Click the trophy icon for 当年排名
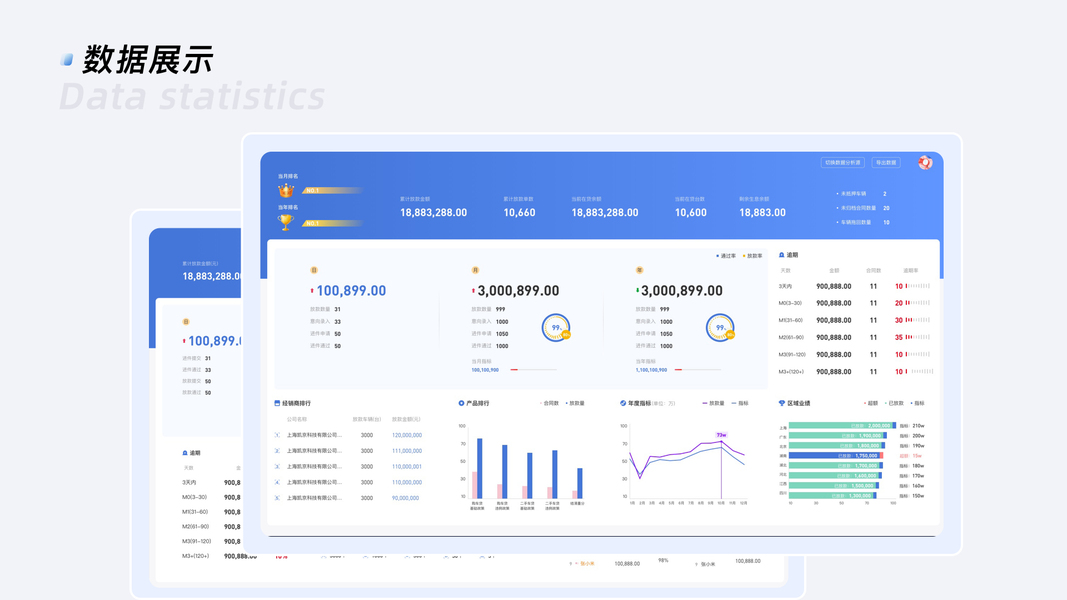 (286, 222)
